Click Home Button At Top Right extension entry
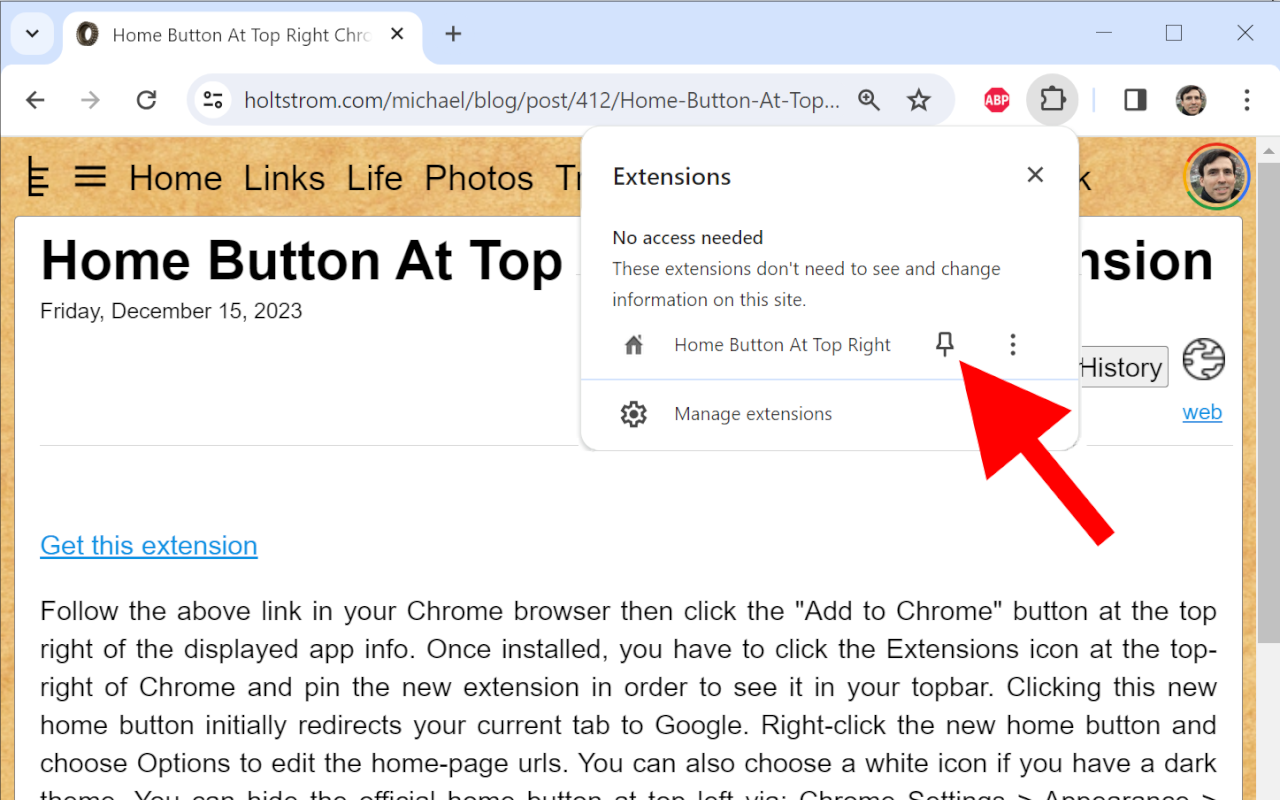1280x800 pixels. click(782, 345)
